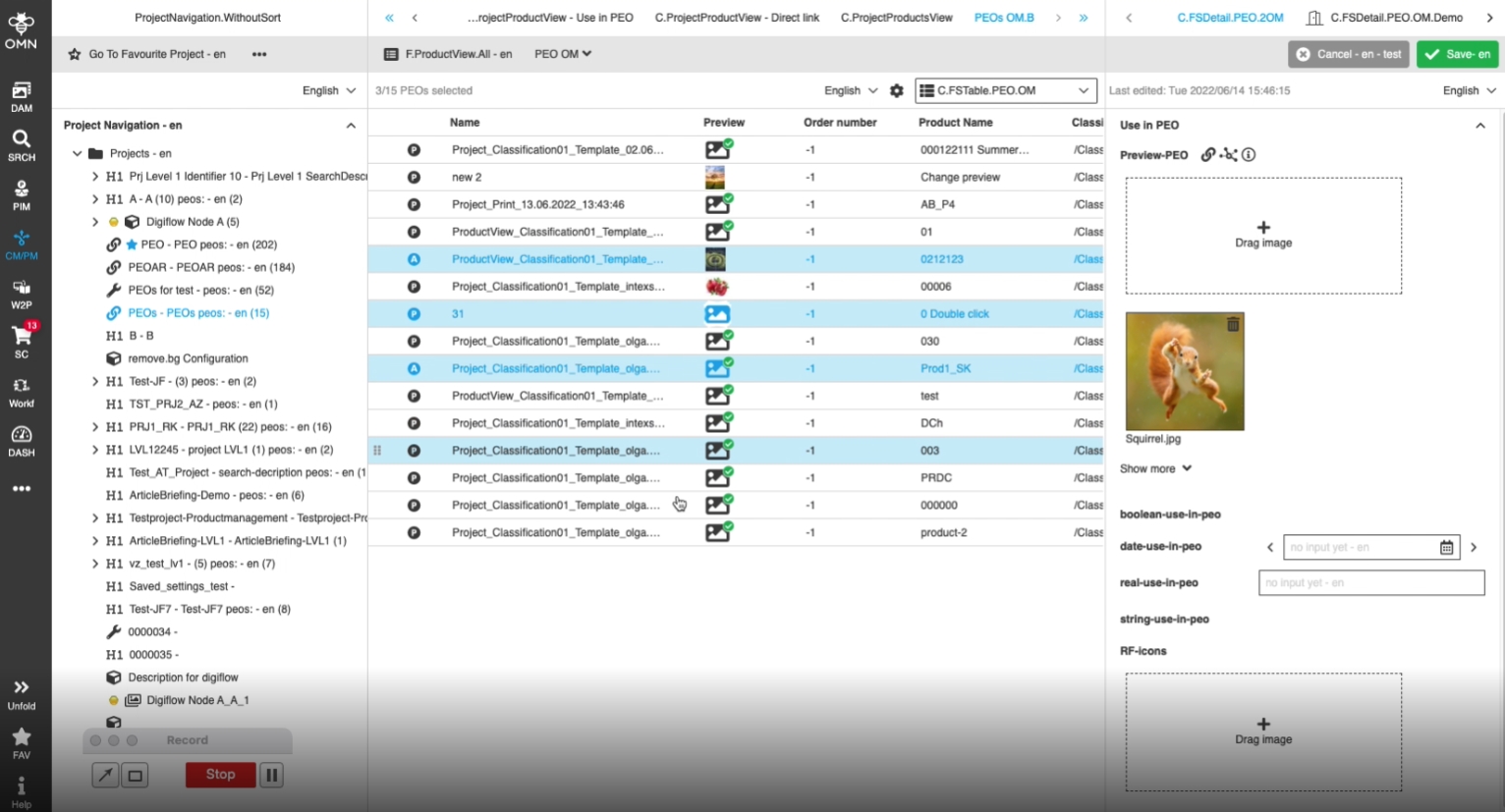Expand the Show more section
This screenshot has height=812, width=1505.
coord(1155,468)
